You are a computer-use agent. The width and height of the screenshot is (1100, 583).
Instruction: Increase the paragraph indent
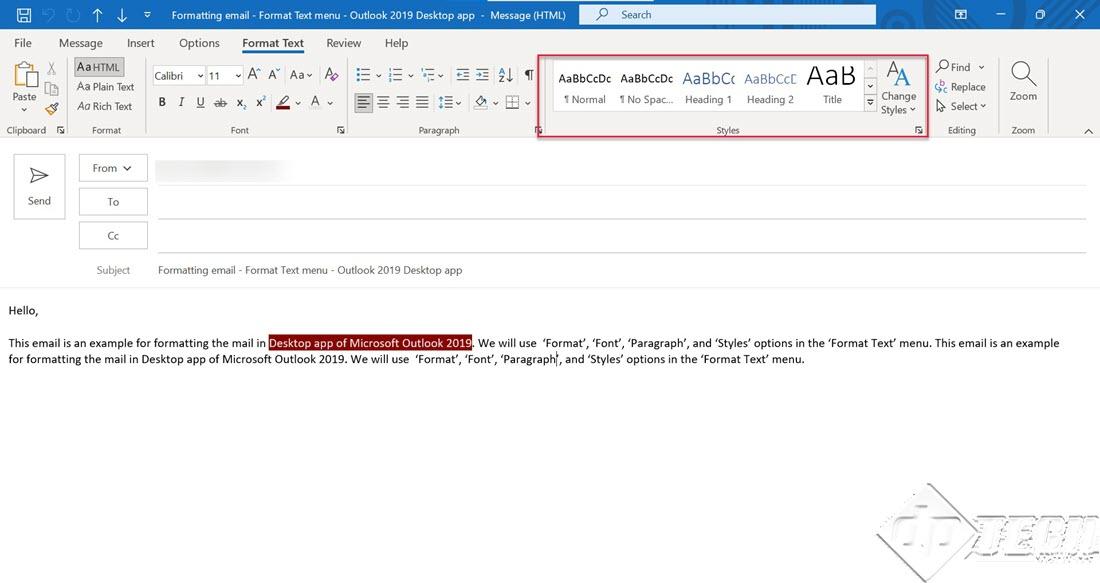(482, 75)
